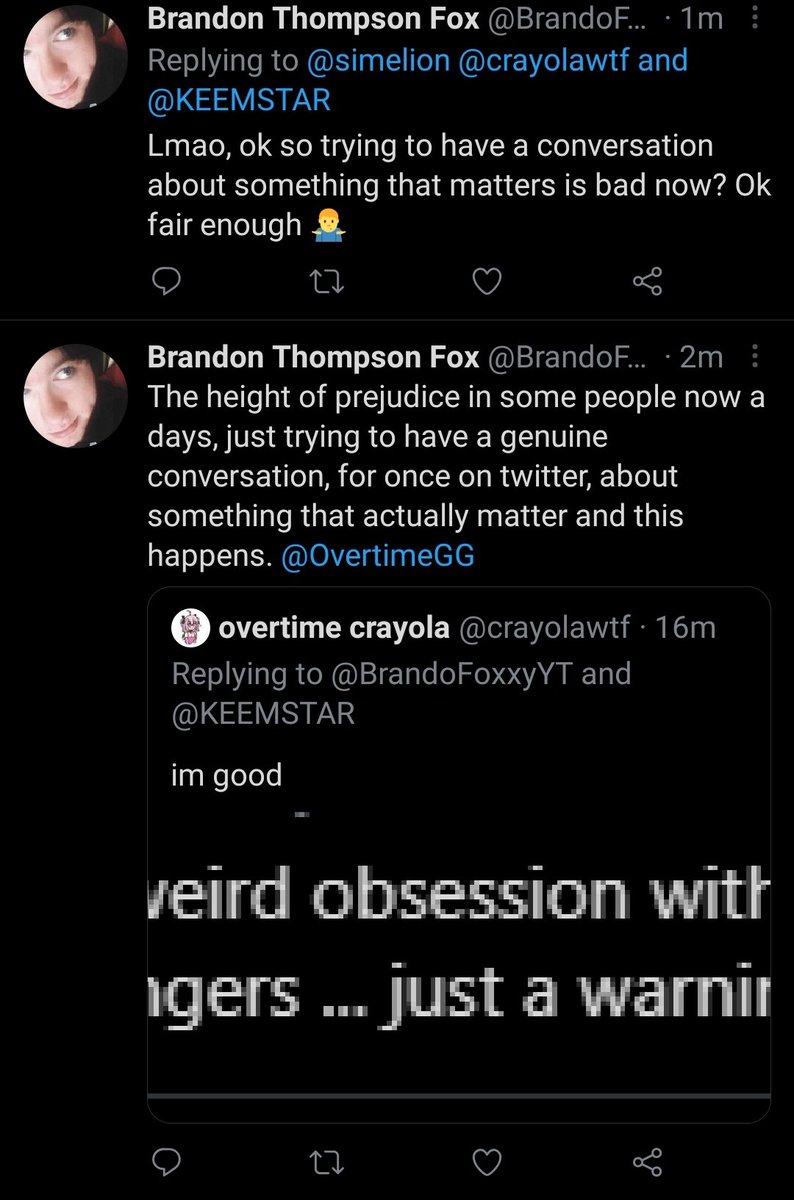
Task: Open more options on the 1m tweet
Action: tap(755, 20)
